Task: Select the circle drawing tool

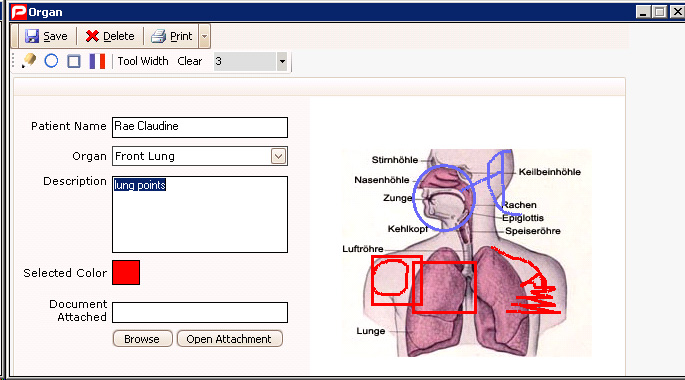Action: coord(51,61)
